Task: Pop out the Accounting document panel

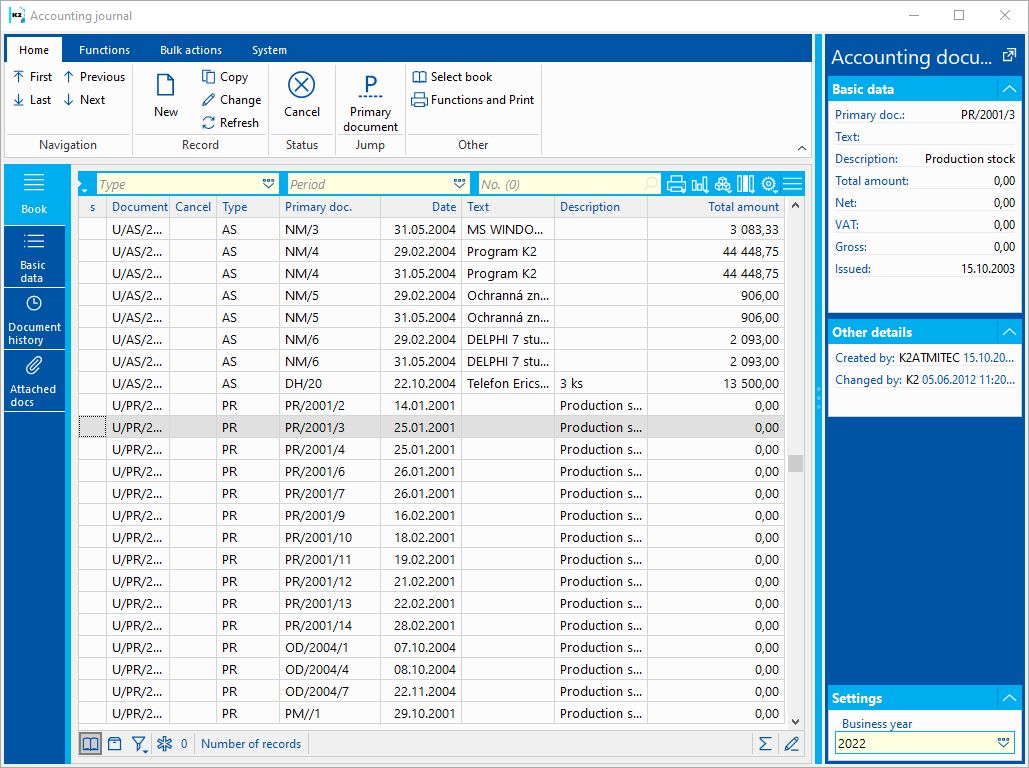Action: pyautogui.click(x=1009, y=56)
